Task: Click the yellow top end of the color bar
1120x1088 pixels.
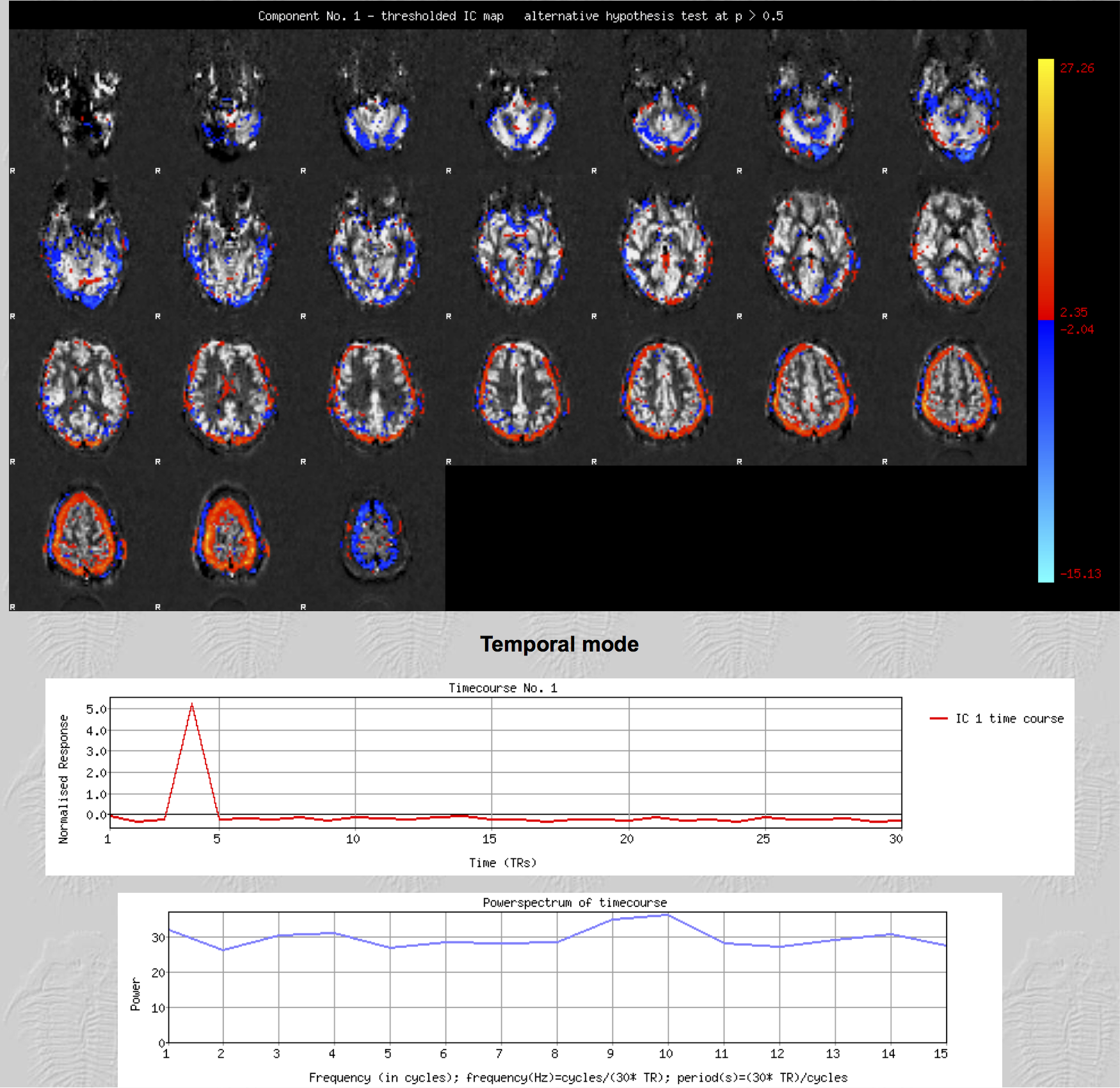Action: [1045, 67]
